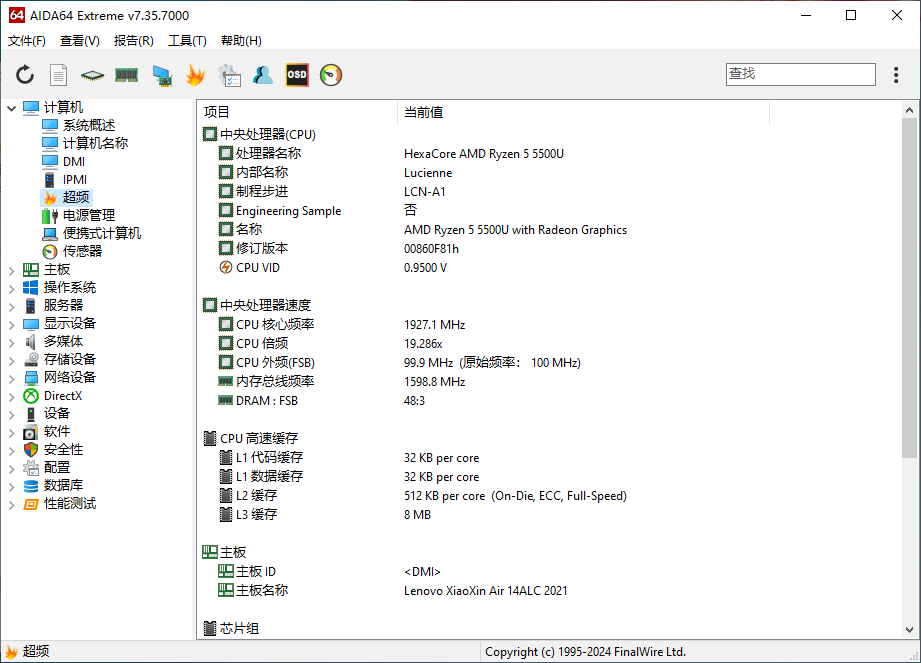Select 电源管理 tree item
The image size is (921, 663).
pos(89,216)
